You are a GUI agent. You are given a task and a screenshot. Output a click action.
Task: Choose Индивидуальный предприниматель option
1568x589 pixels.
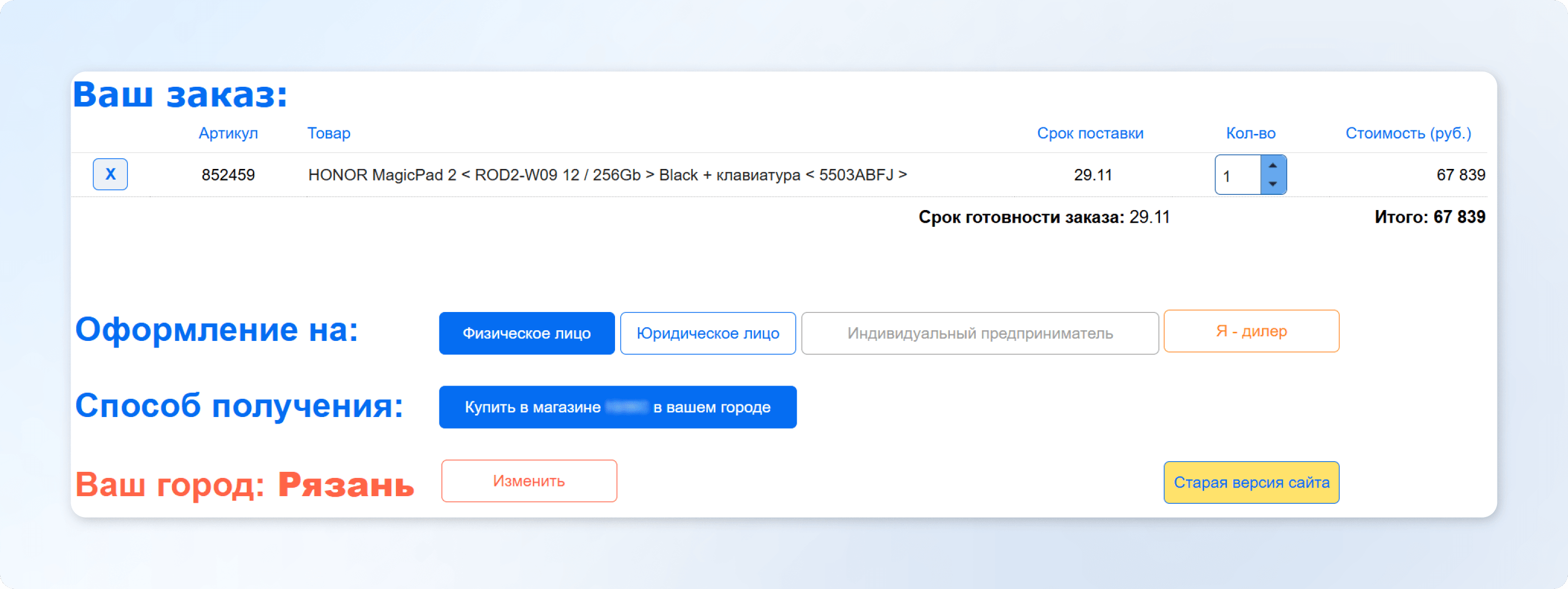(x=980, y=333)
